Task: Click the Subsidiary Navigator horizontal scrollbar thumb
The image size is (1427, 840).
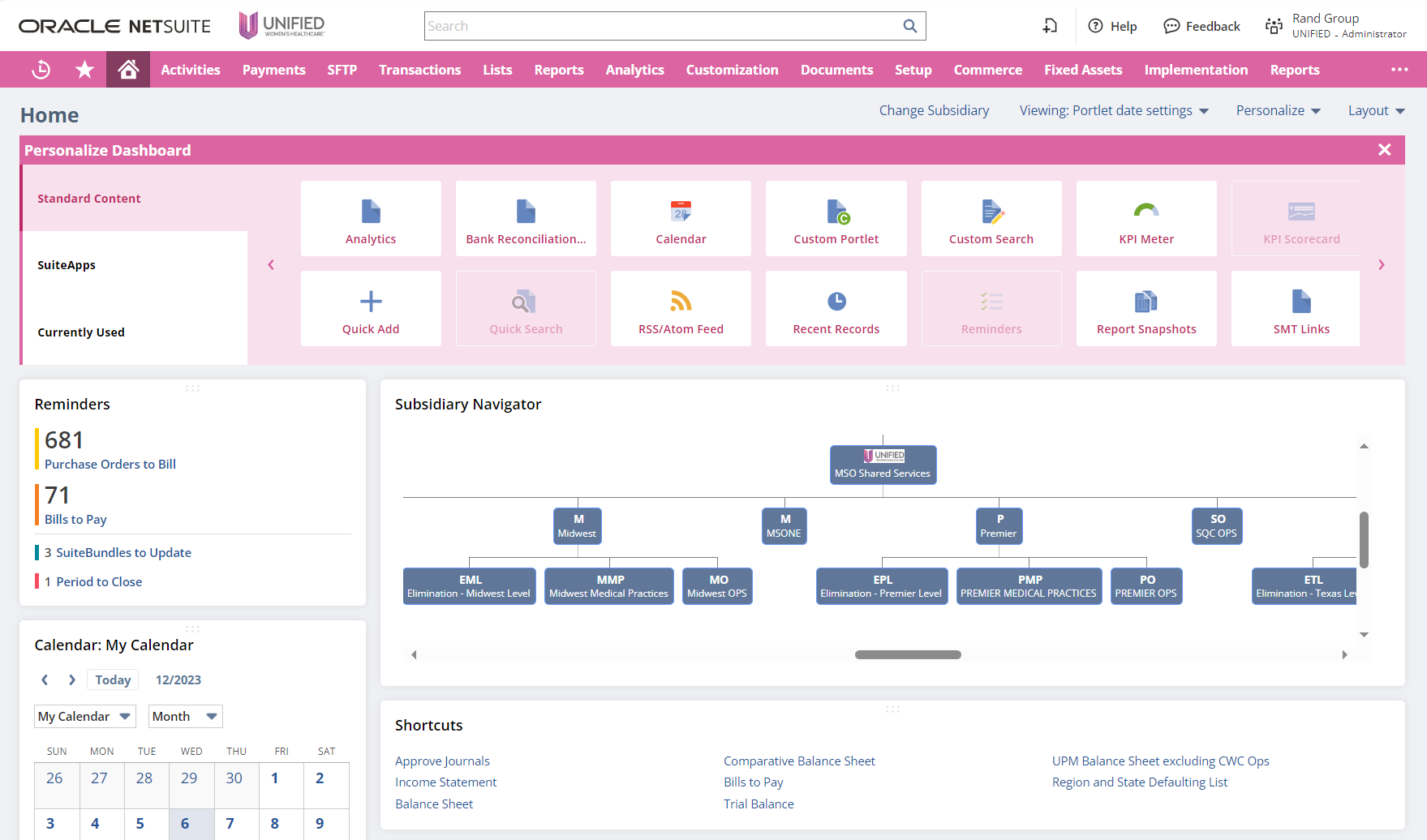Action: (x=908, y=654)
